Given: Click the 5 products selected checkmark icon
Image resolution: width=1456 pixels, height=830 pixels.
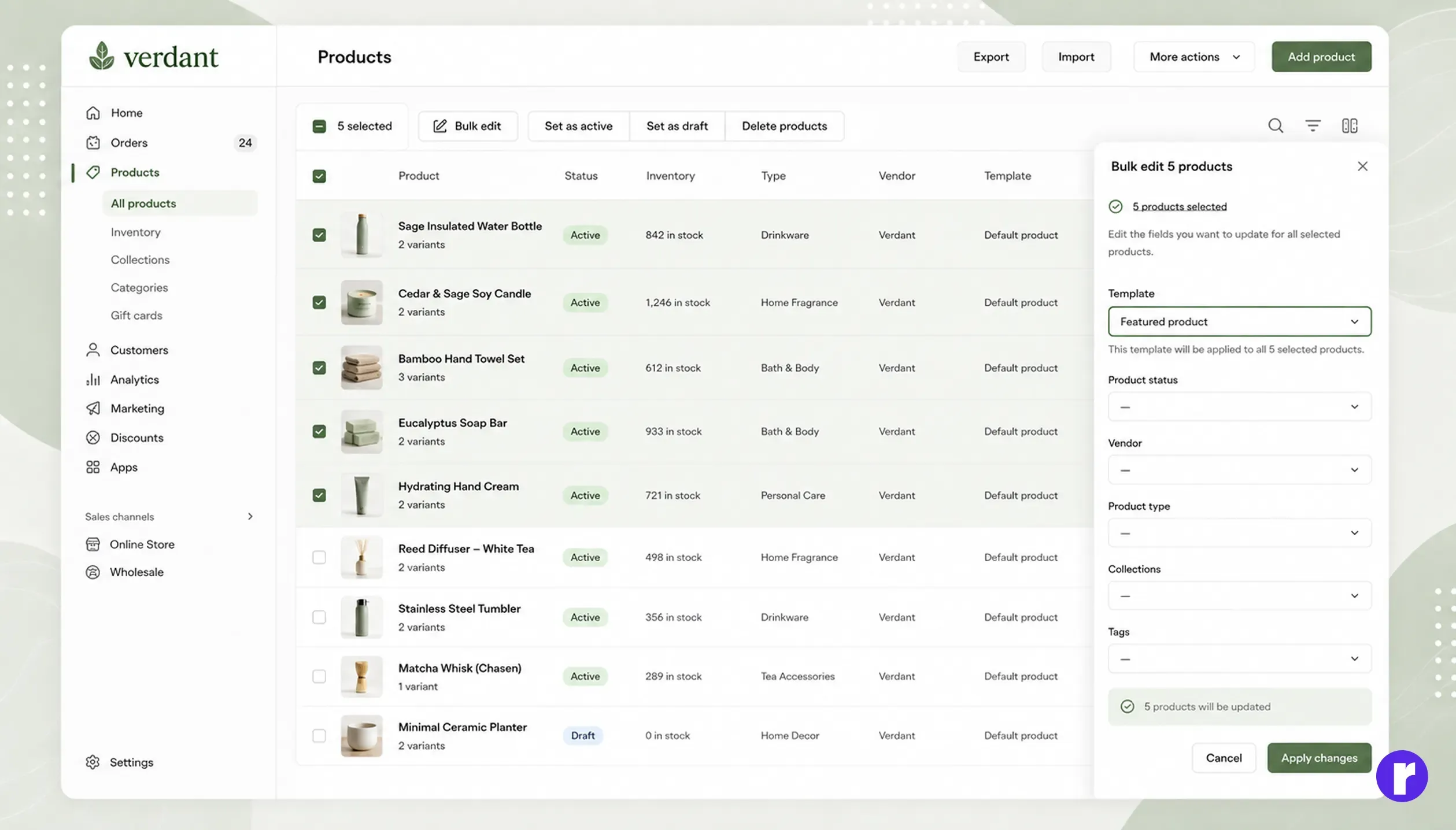Looking at the screenshot, I should pos(1115,206).
